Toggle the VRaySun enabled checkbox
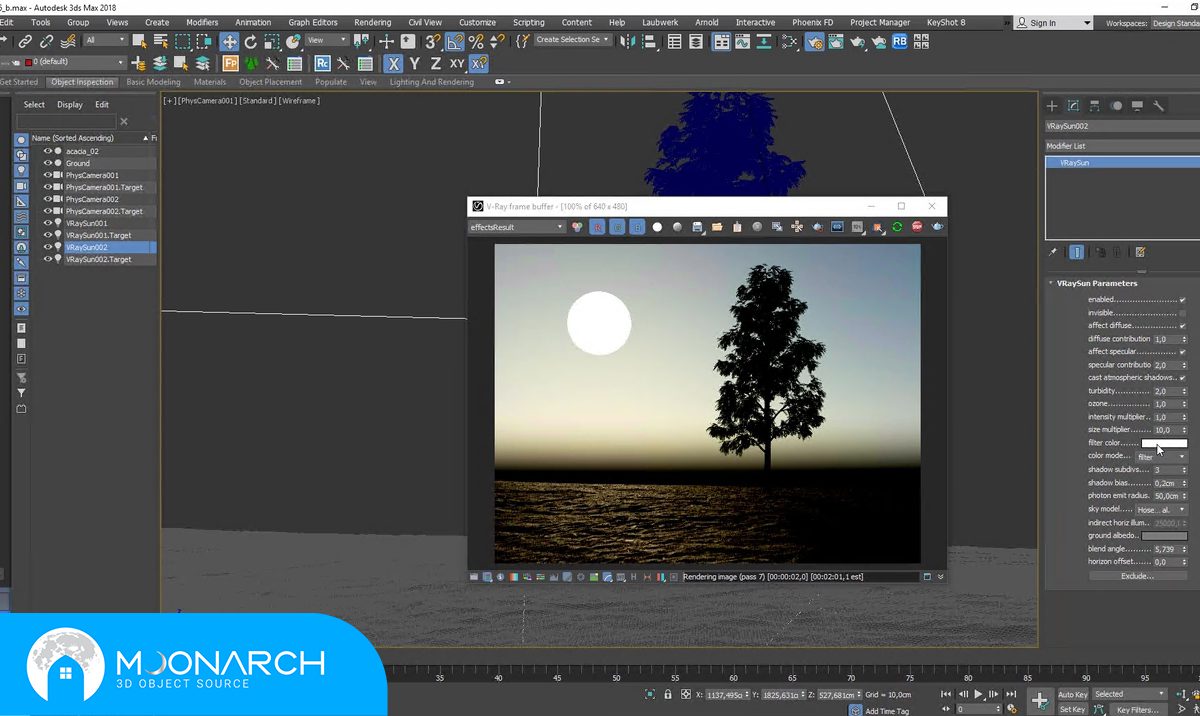This screenshot has width=1200, height=716. (x=1183, y=299)
